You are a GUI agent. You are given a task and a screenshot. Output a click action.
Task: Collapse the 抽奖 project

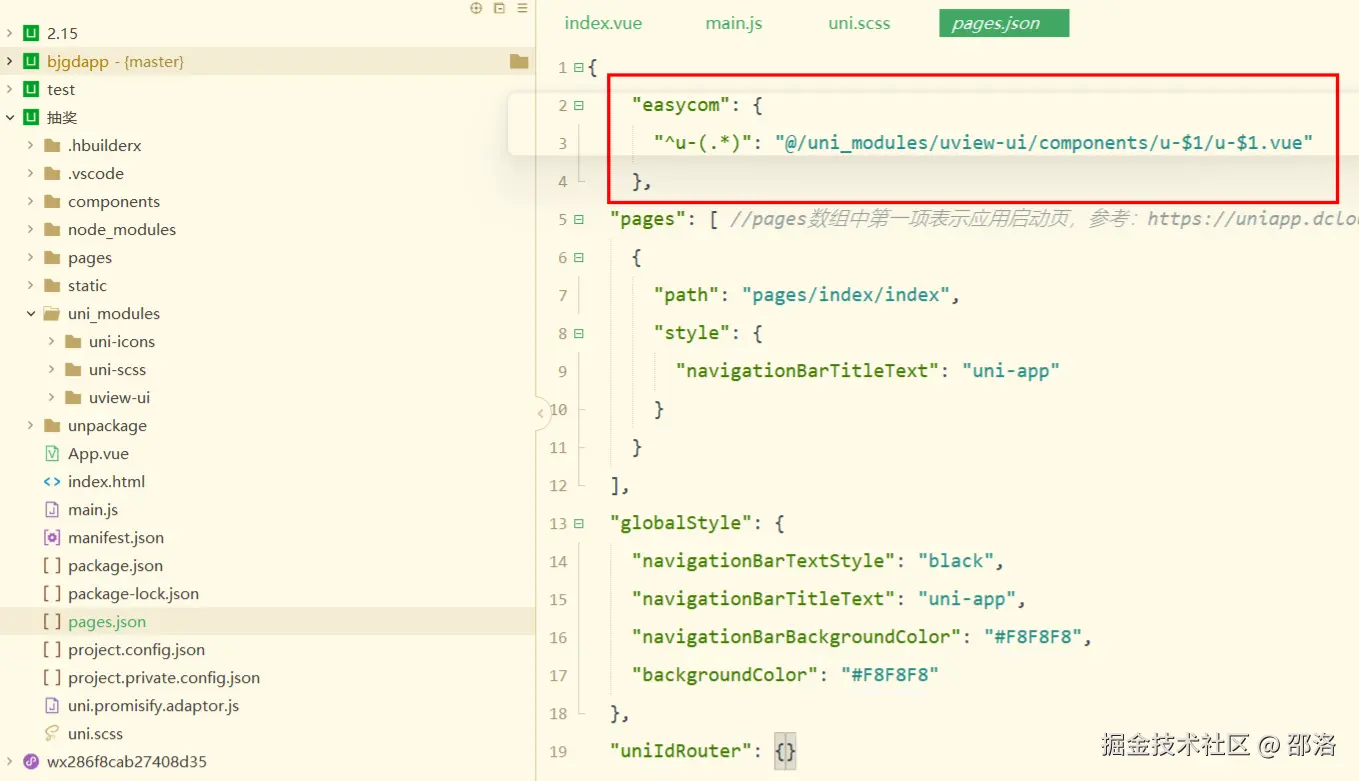click(10, 117)
